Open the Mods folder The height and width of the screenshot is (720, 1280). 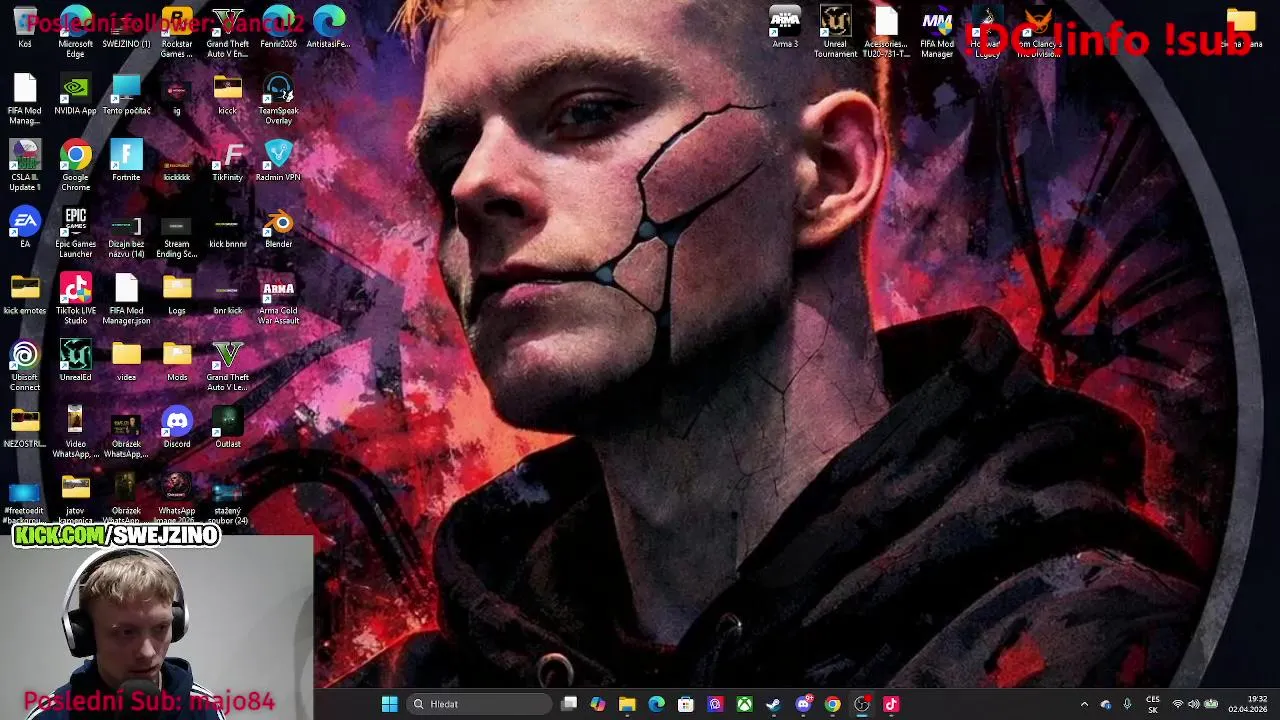tap(177, 361)
